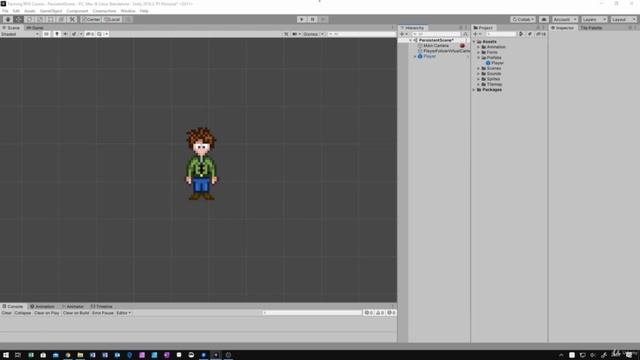Screen dimensions: 640x360
Task: Switch to the Inspector tab
Action: pyautogui.click(x=562, y=28)
